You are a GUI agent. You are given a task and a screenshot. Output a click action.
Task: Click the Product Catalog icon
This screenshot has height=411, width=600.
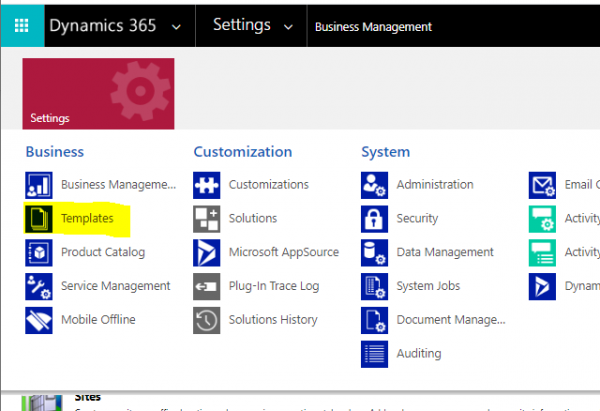(39, 253)
